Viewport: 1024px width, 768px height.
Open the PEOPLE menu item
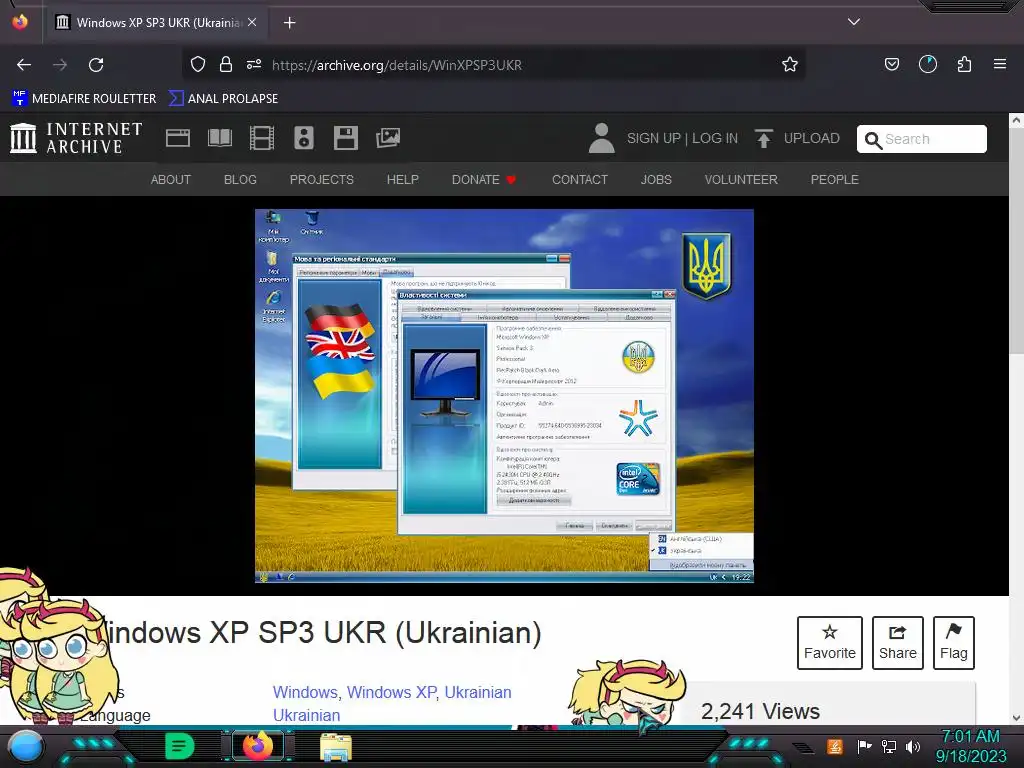click(x=835, y=180)
